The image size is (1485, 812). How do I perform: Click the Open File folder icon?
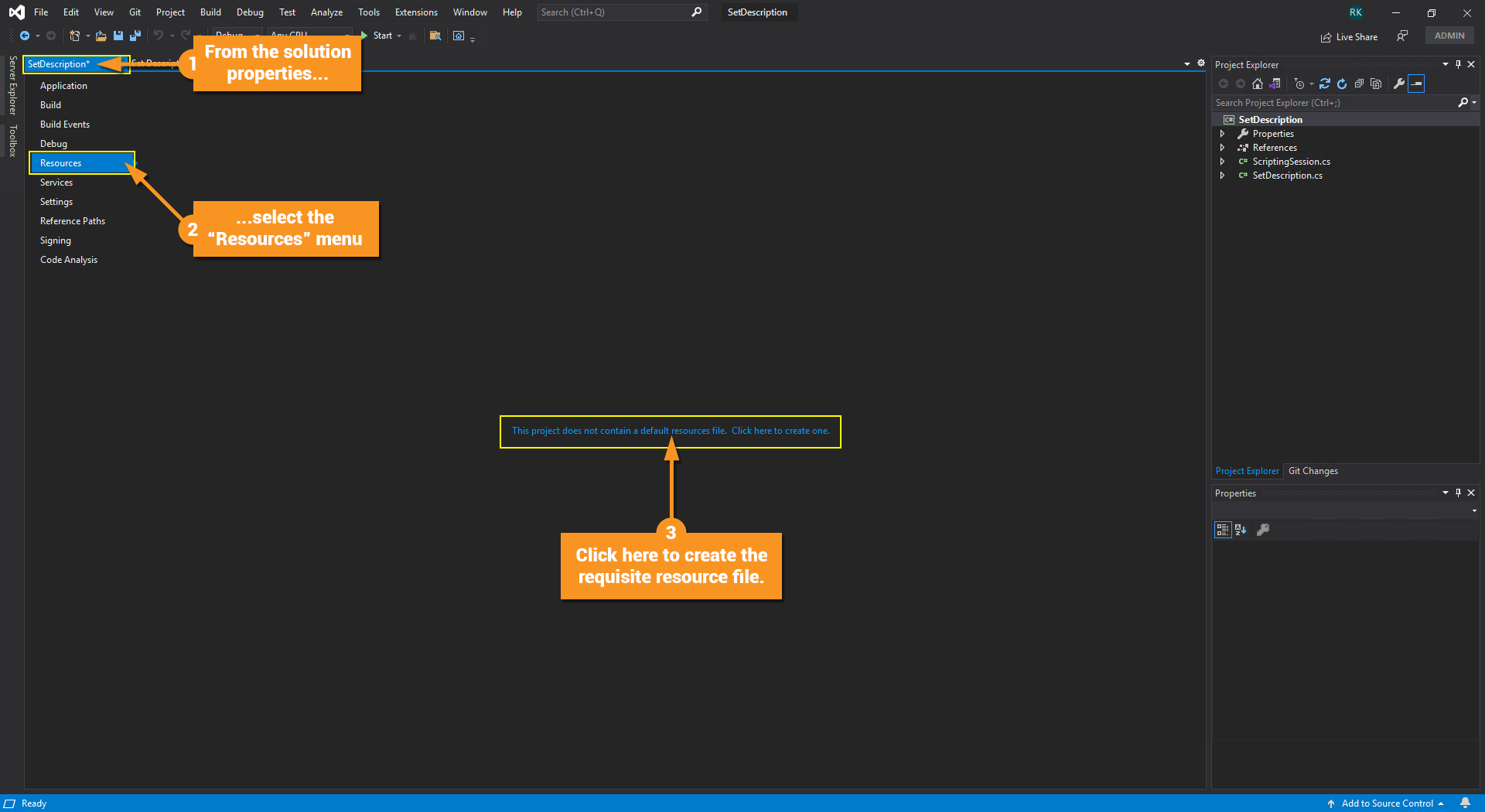(101, 36)
